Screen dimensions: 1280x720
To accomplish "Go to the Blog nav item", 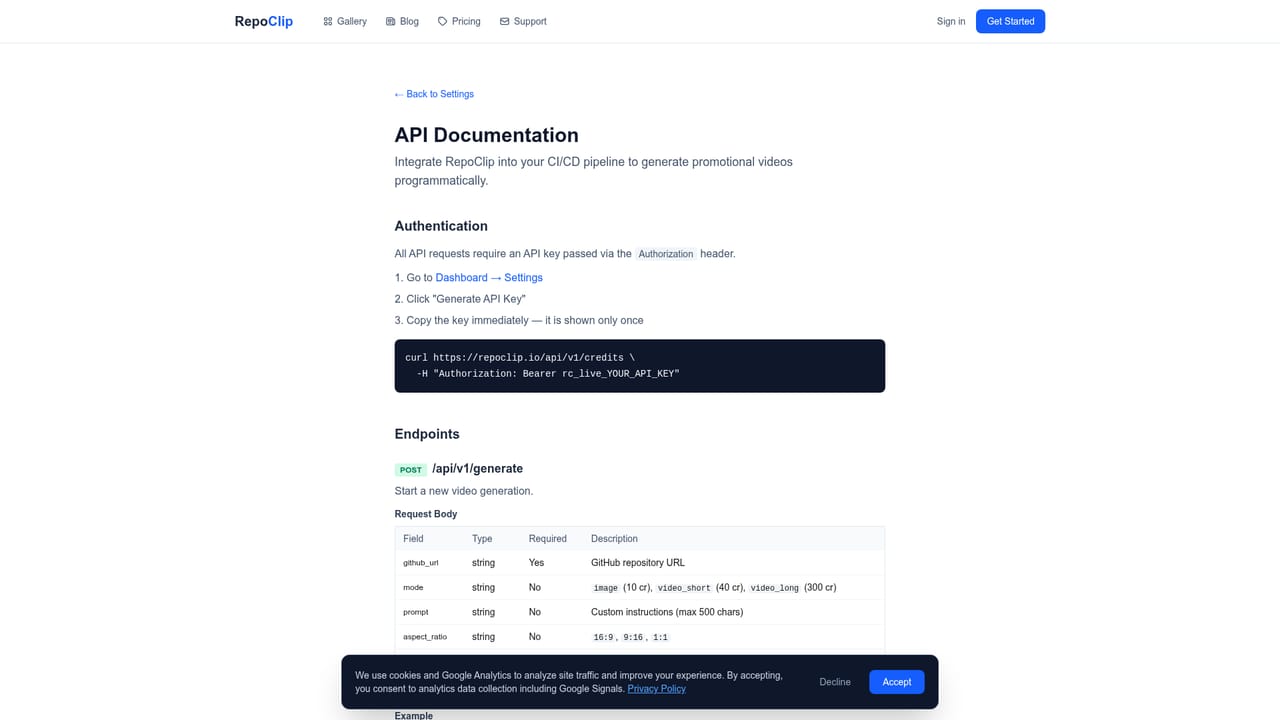I will 402,21.
